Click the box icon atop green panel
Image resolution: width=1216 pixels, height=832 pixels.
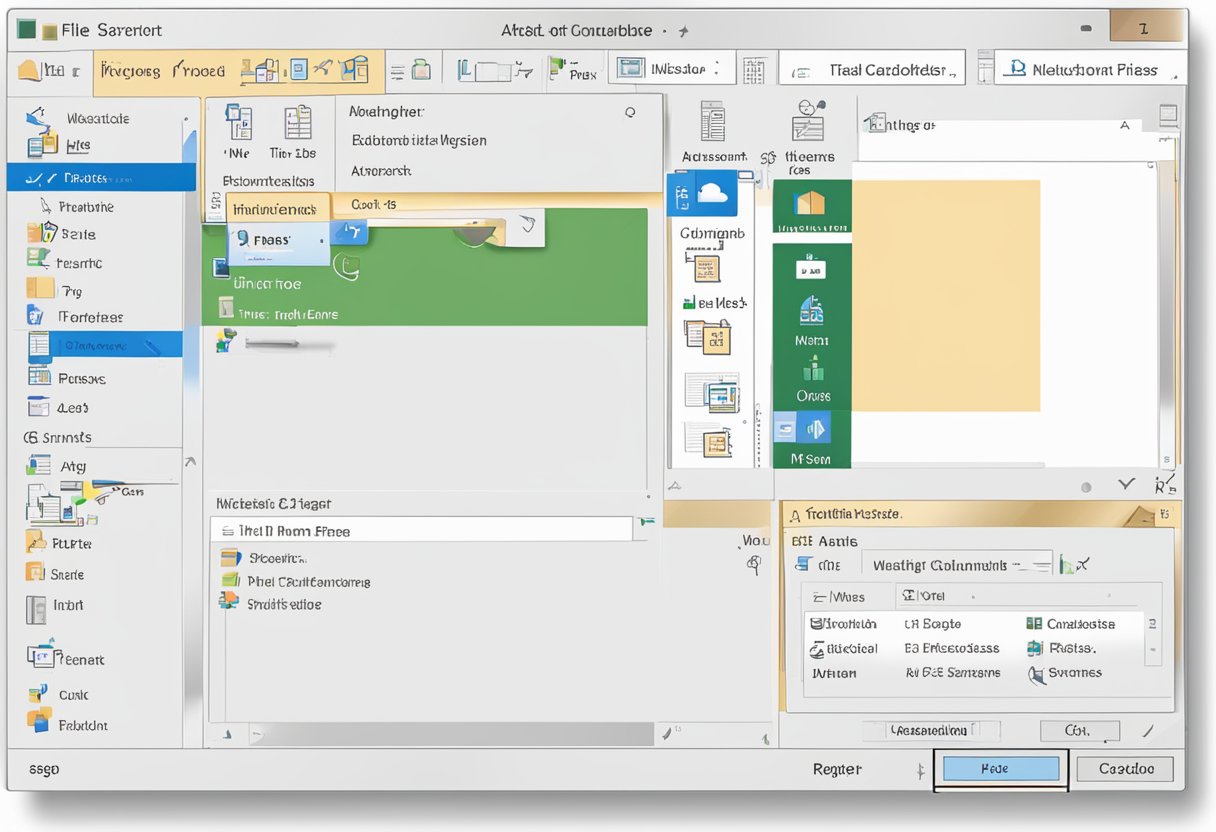[x=811, y=203]
